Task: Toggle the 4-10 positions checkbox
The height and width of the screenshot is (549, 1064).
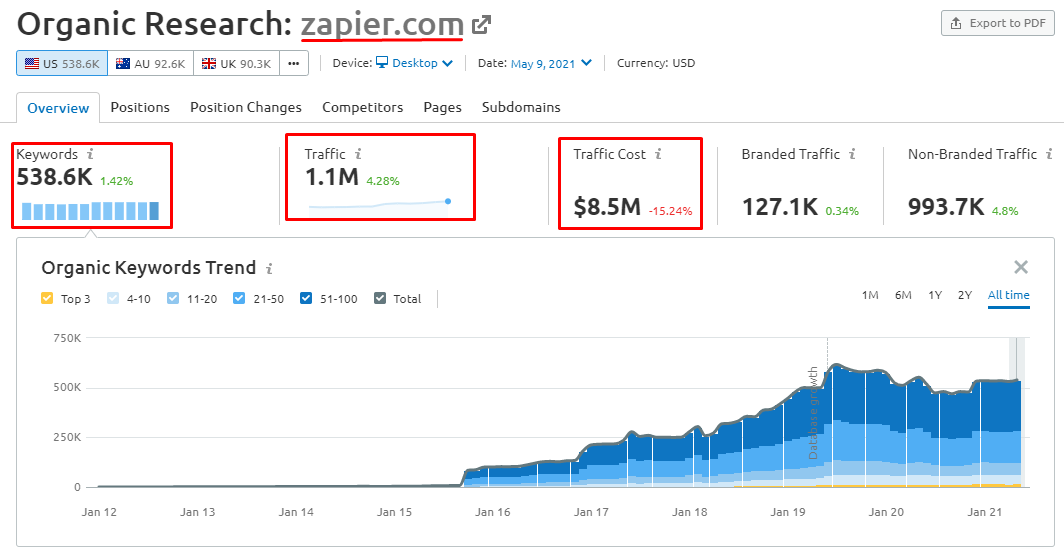Action: (113, 299)
